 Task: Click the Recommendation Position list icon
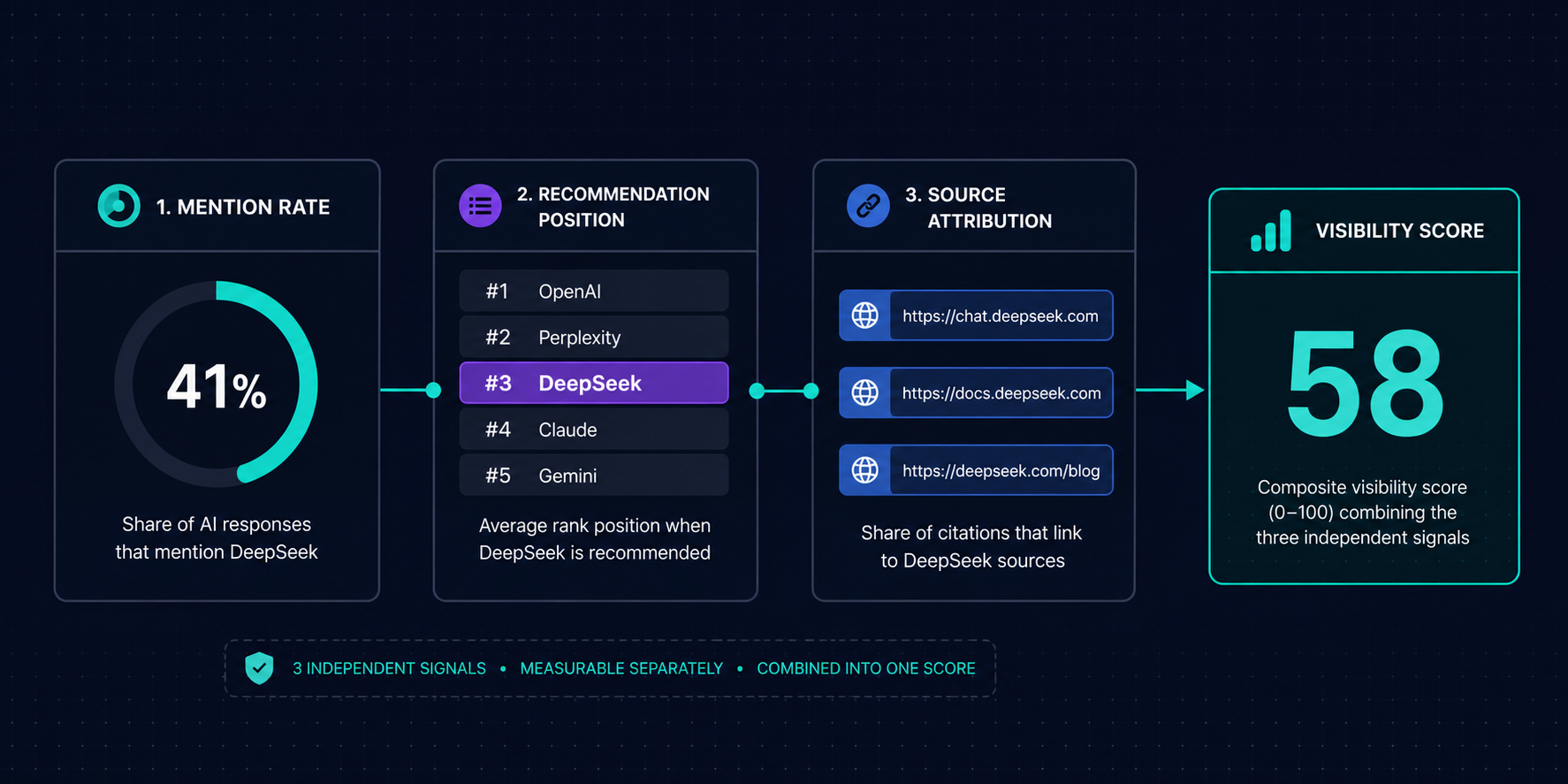coord(480,206)
